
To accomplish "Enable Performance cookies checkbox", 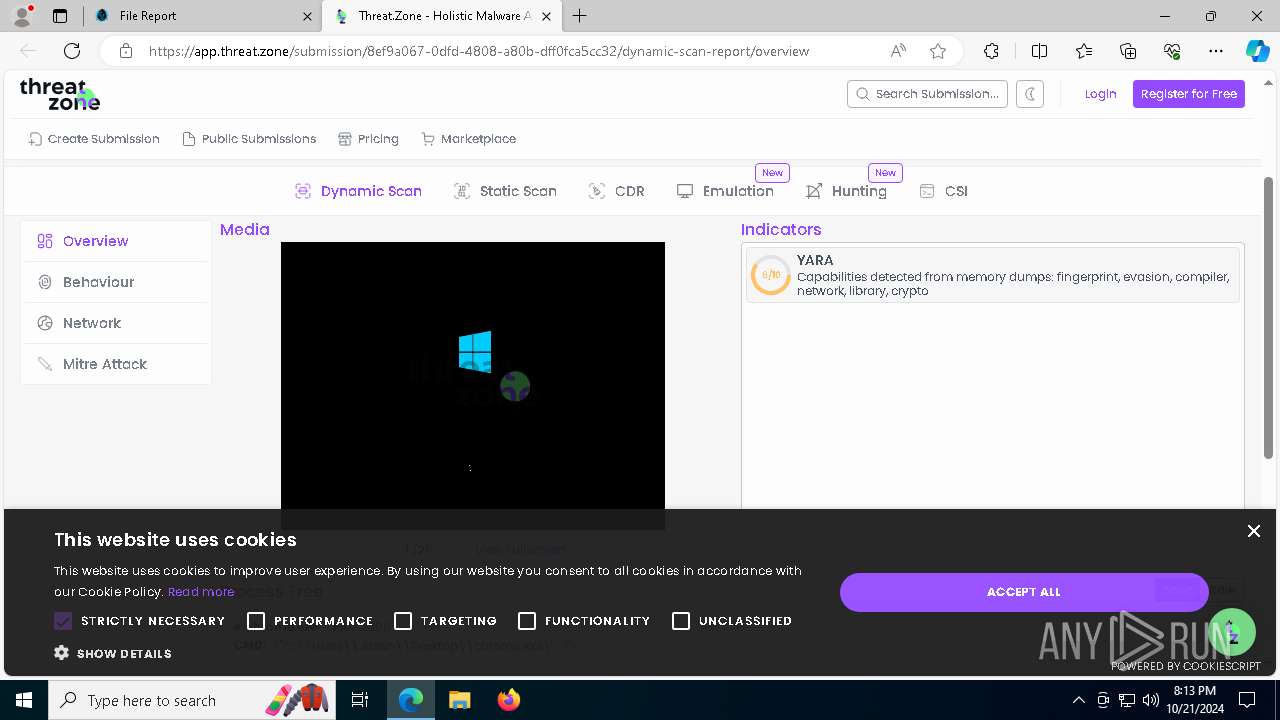I will (x=256, y=621).
